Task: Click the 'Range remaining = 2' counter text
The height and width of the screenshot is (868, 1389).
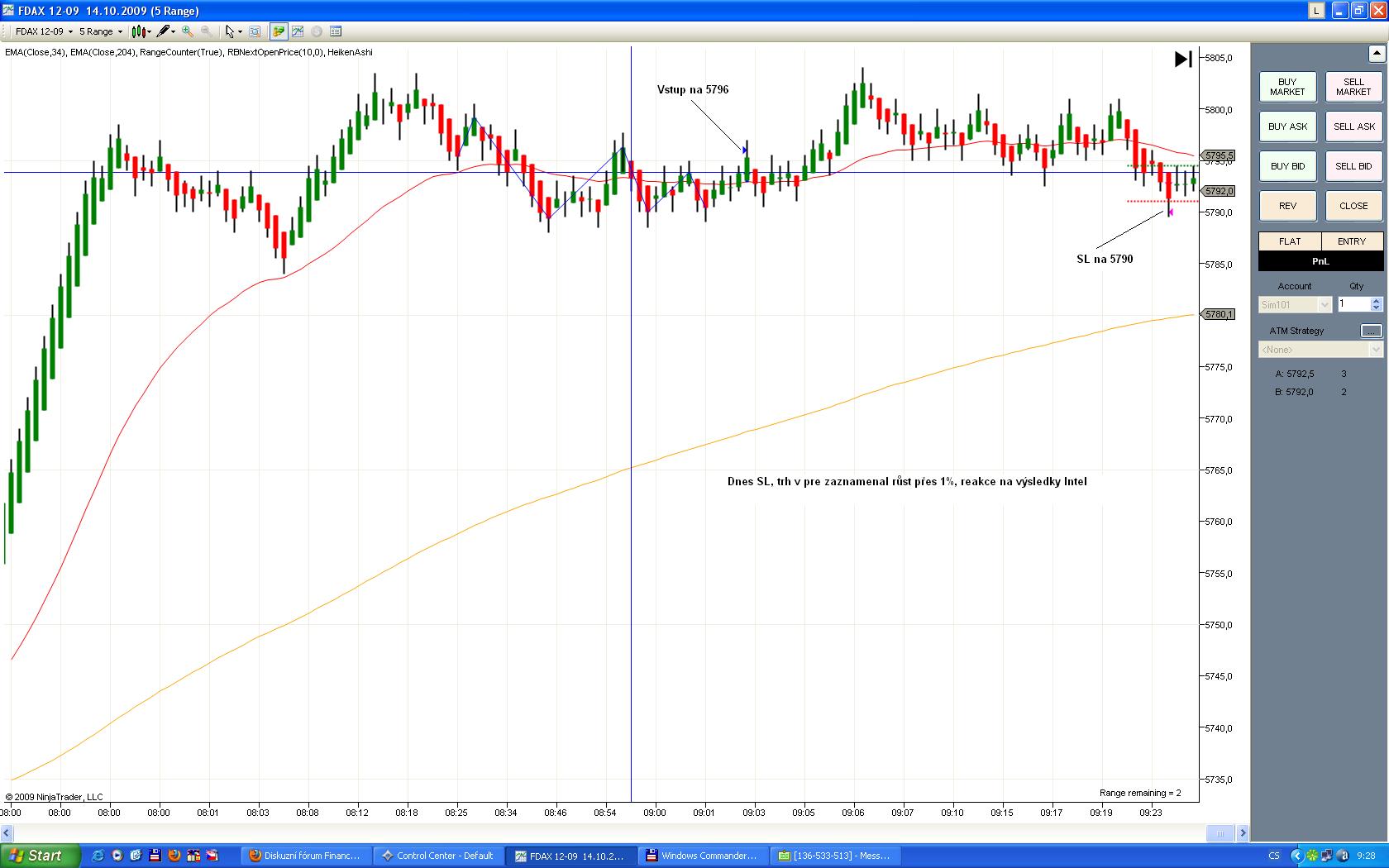Action: click(x=1140, y=793)
